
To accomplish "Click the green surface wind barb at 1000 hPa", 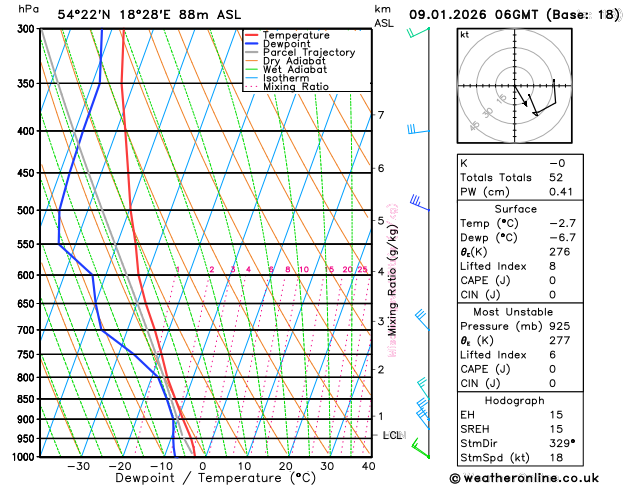I will tap(420, 448).
